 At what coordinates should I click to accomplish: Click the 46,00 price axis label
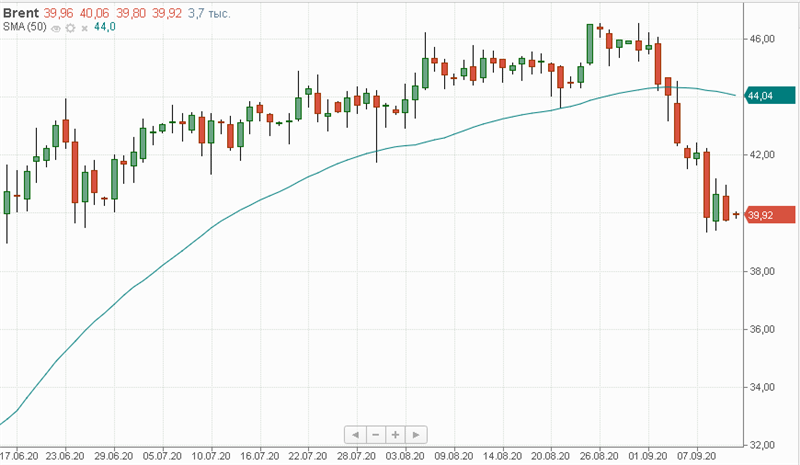[762, 39]
